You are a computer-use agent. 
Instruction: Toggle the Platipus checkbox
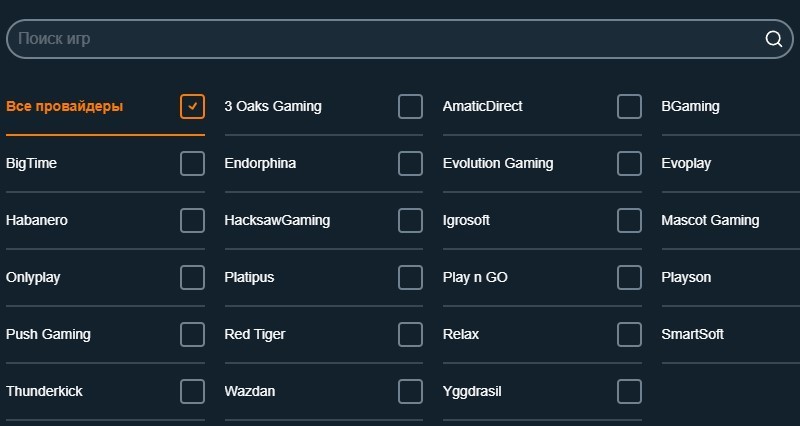pyautogui.click(x=410, y=277)
